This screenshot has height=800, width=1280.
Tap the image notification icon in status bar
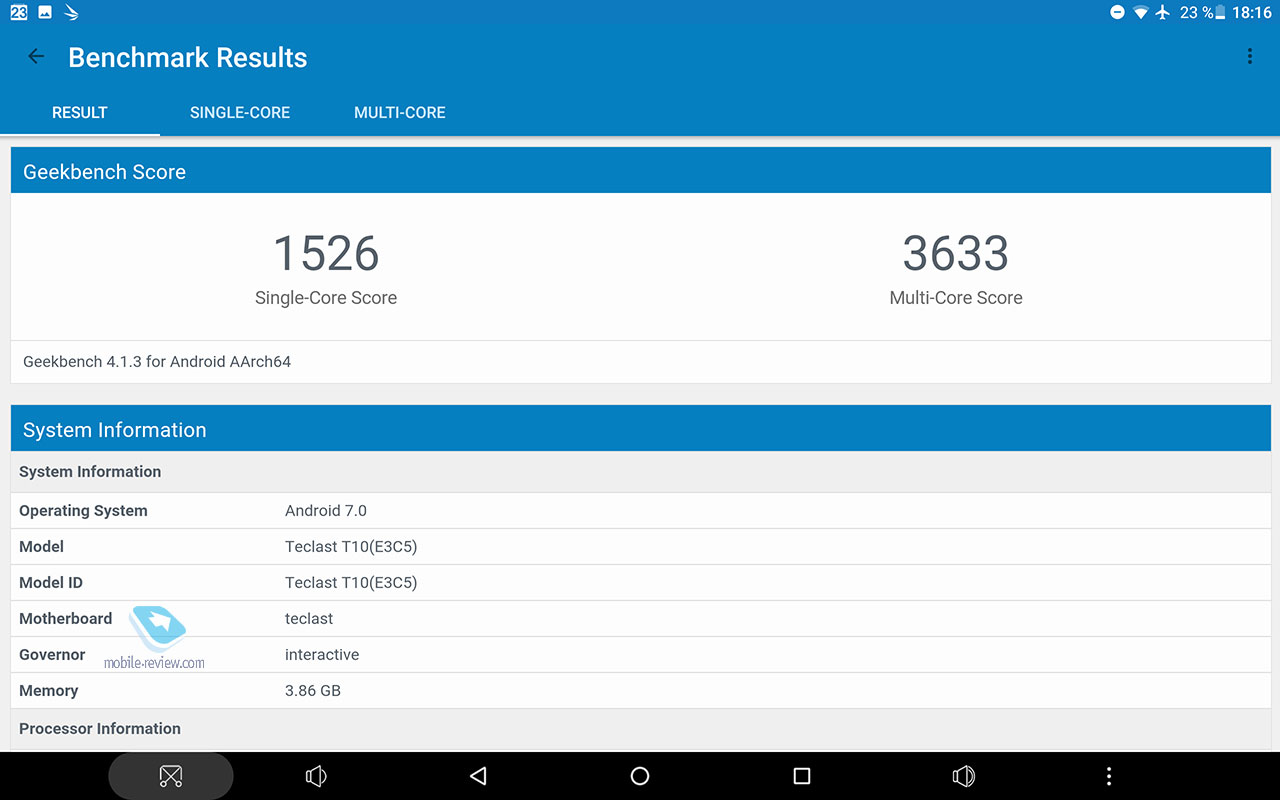(45, 13)
